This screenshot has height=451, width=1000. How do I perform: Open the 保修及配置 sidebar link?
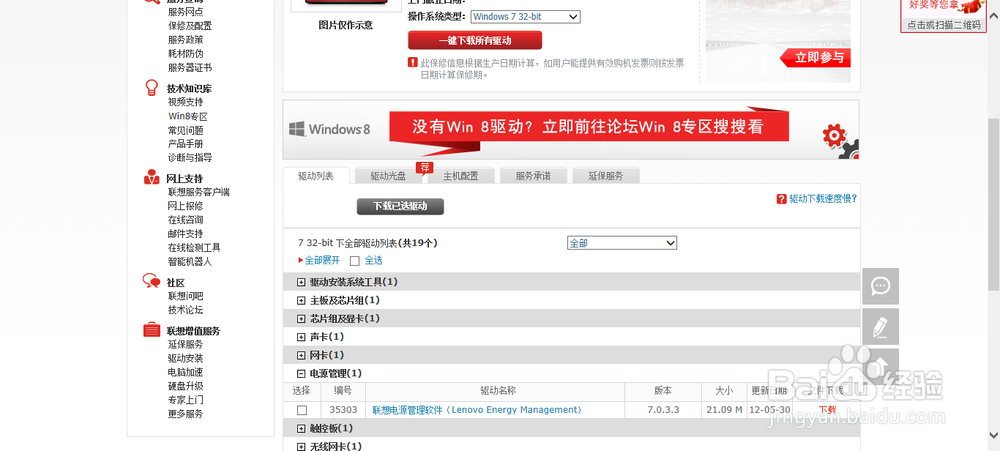click(190, 26)
